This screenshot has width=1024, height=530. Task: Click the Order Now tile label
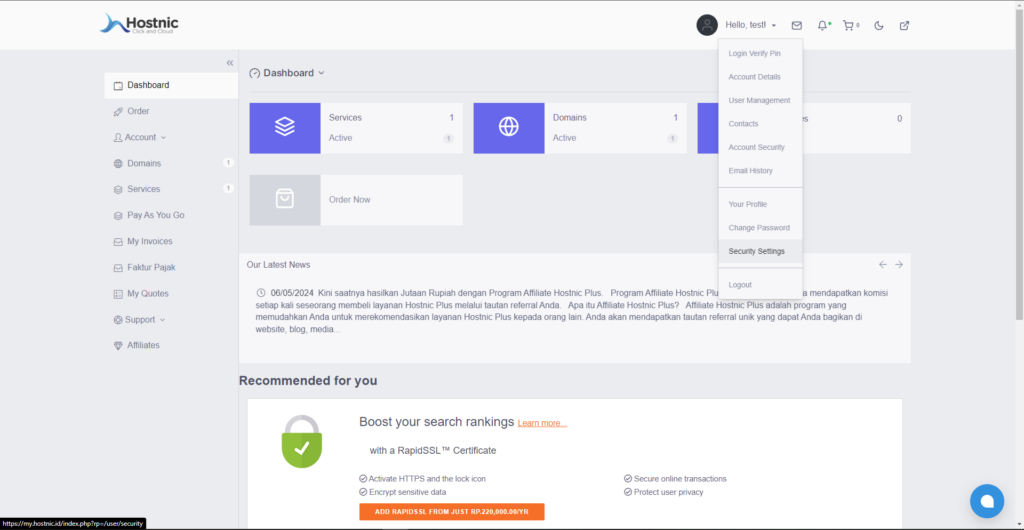point(349,200)
